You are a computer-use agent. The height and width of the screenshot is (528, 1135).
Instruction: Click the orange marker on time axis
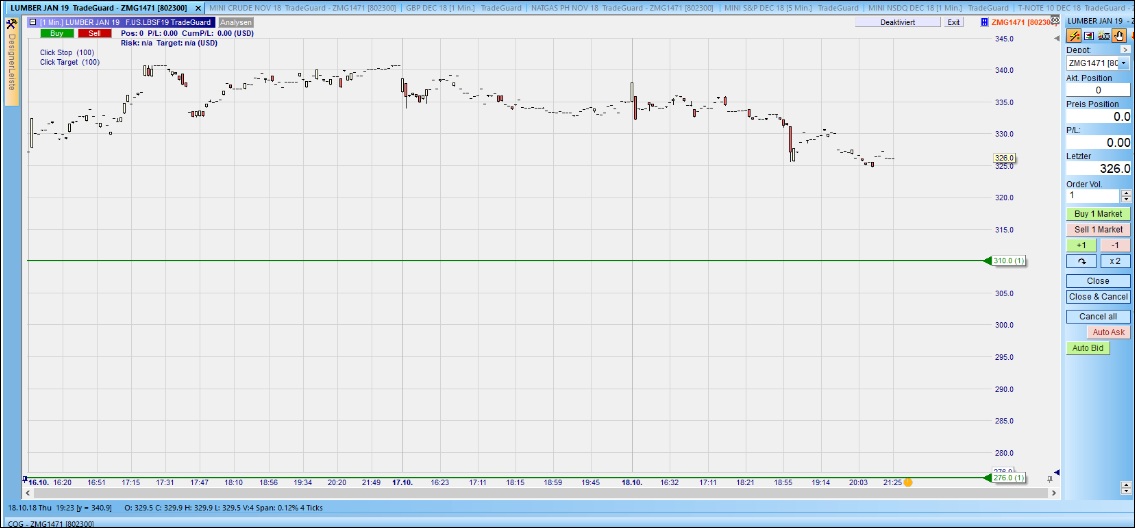click(x=908, y=483)
